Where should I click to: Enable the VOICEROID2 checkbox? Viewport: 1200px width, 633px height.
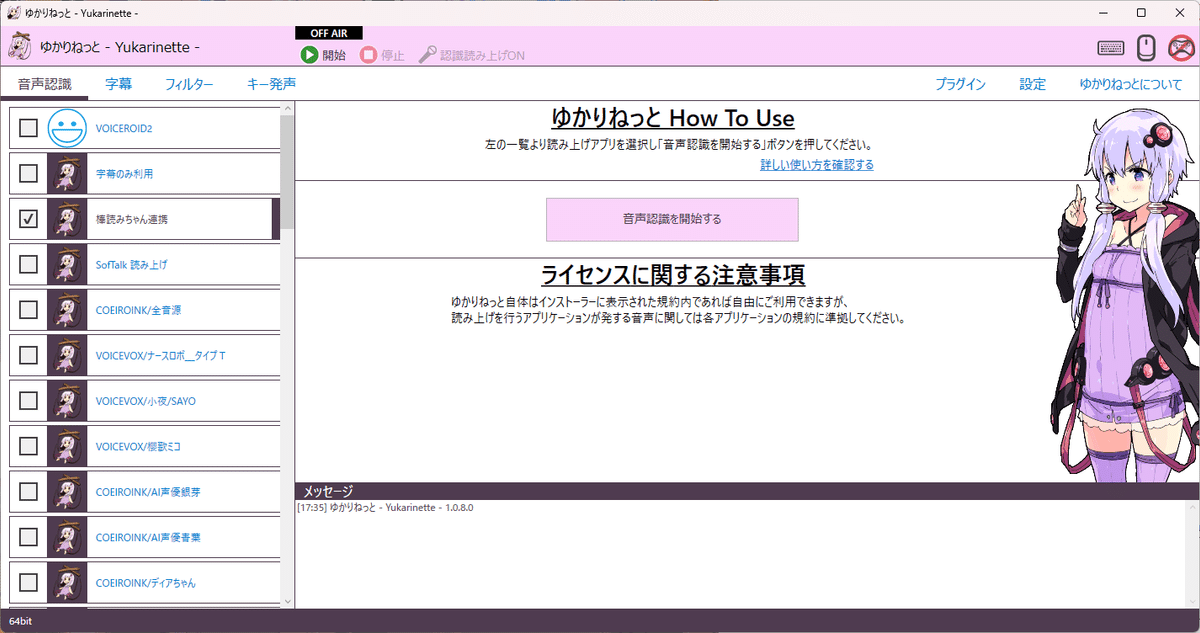click(x=29, y=128)
